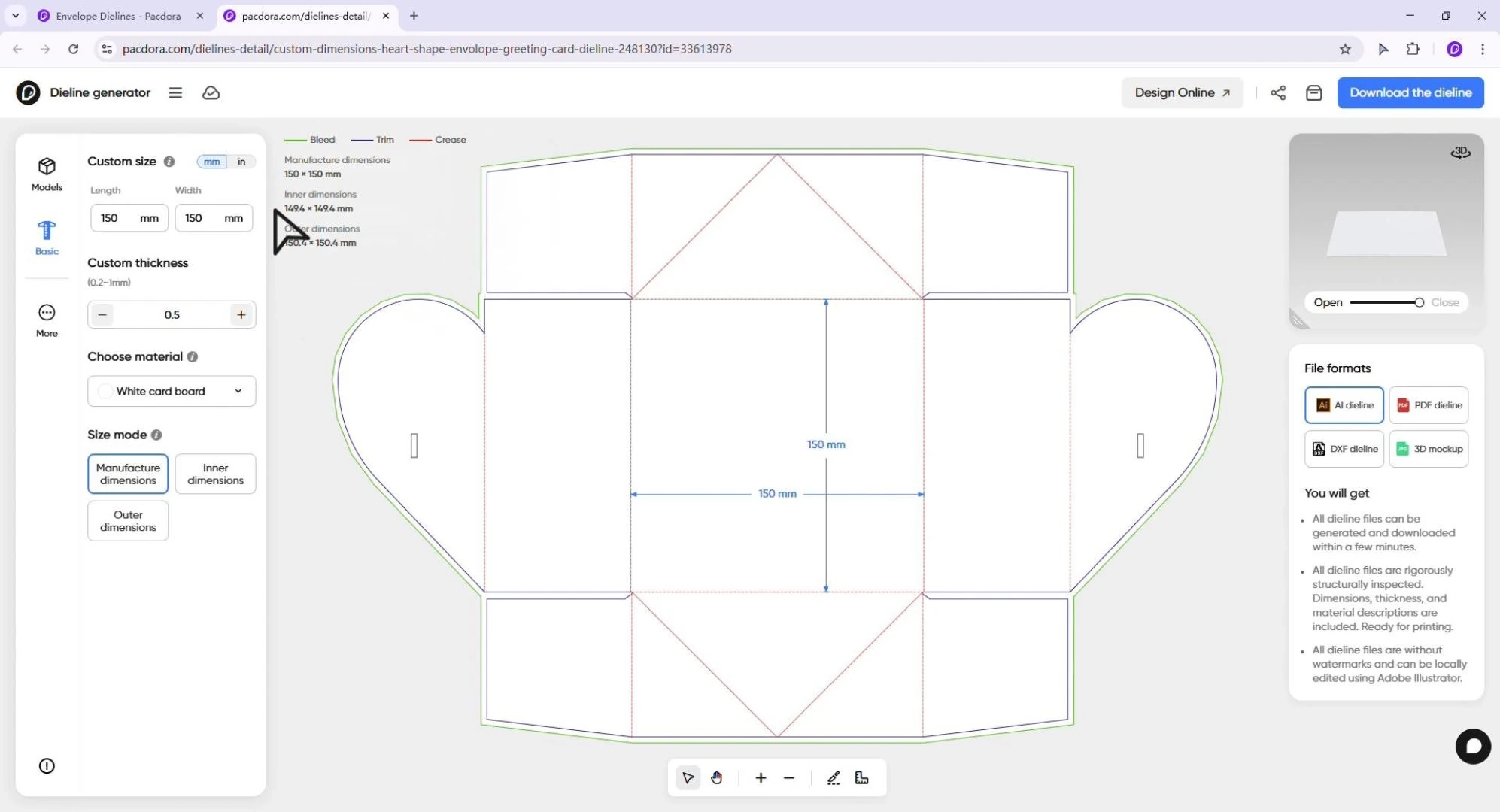Increase thickness with plus stepper
This screenshot has width=1500, height=812.
241,315
